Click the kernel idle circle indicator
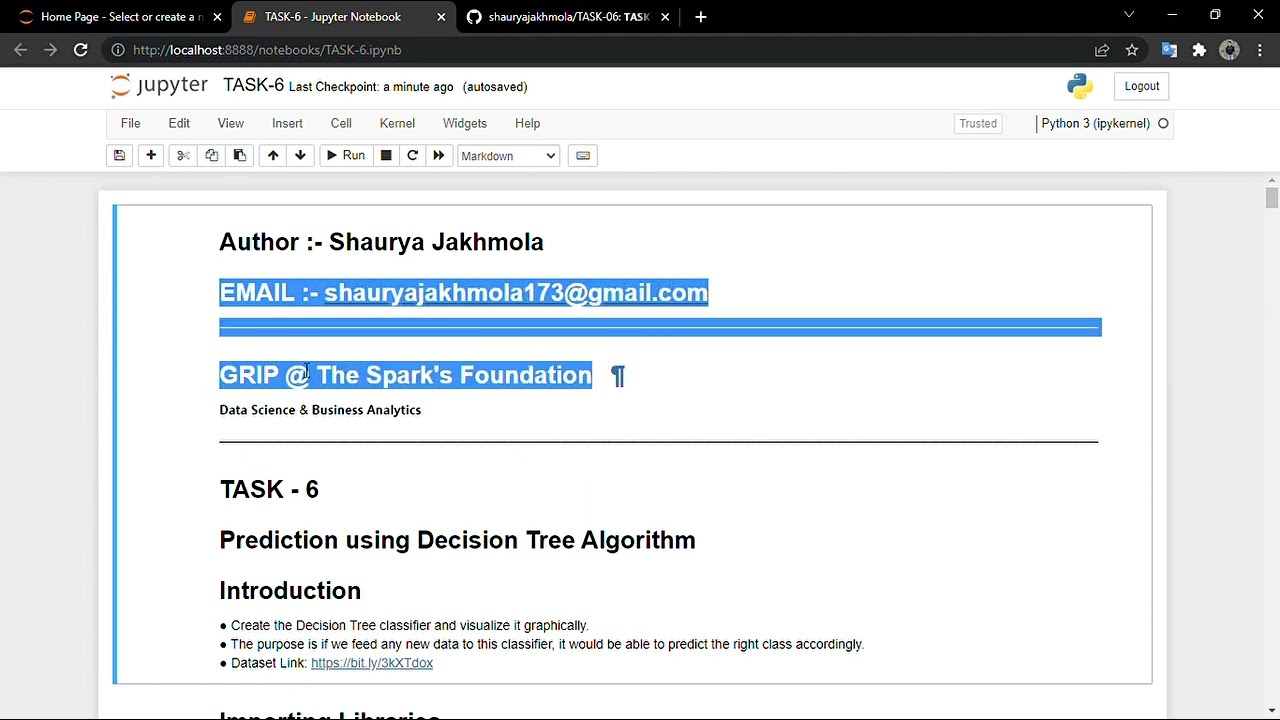The height and width of the screenshot is (720, 1280). coord(1163,124)
